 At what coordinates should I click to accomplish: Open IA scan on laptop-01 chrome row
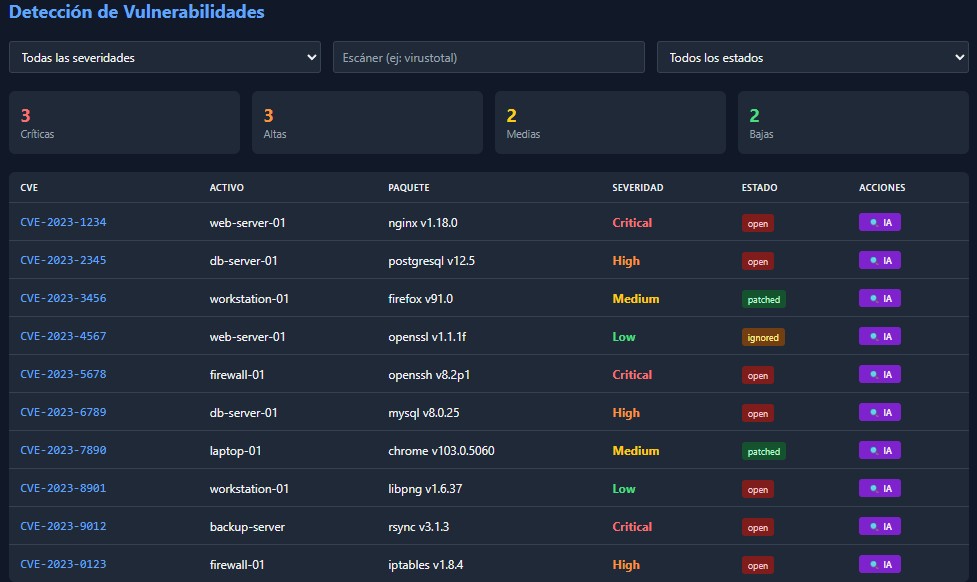[879, 450]
